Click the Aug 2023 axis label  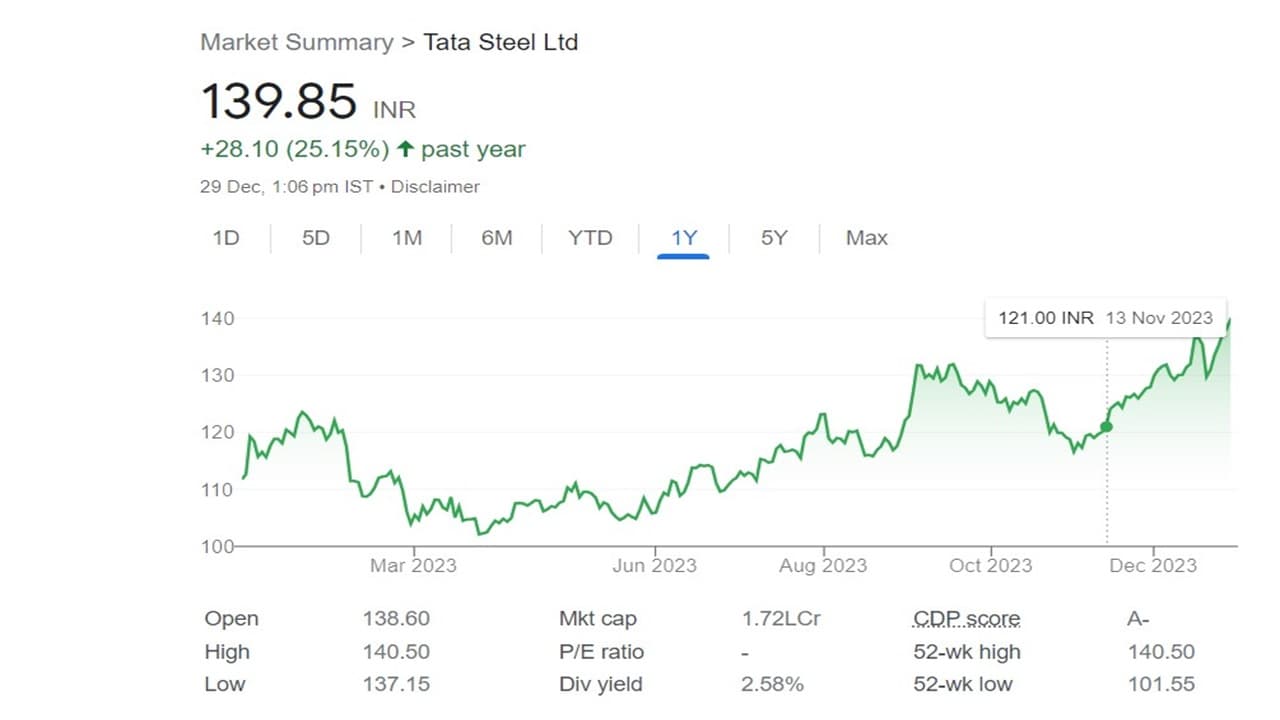coord(823,565)
